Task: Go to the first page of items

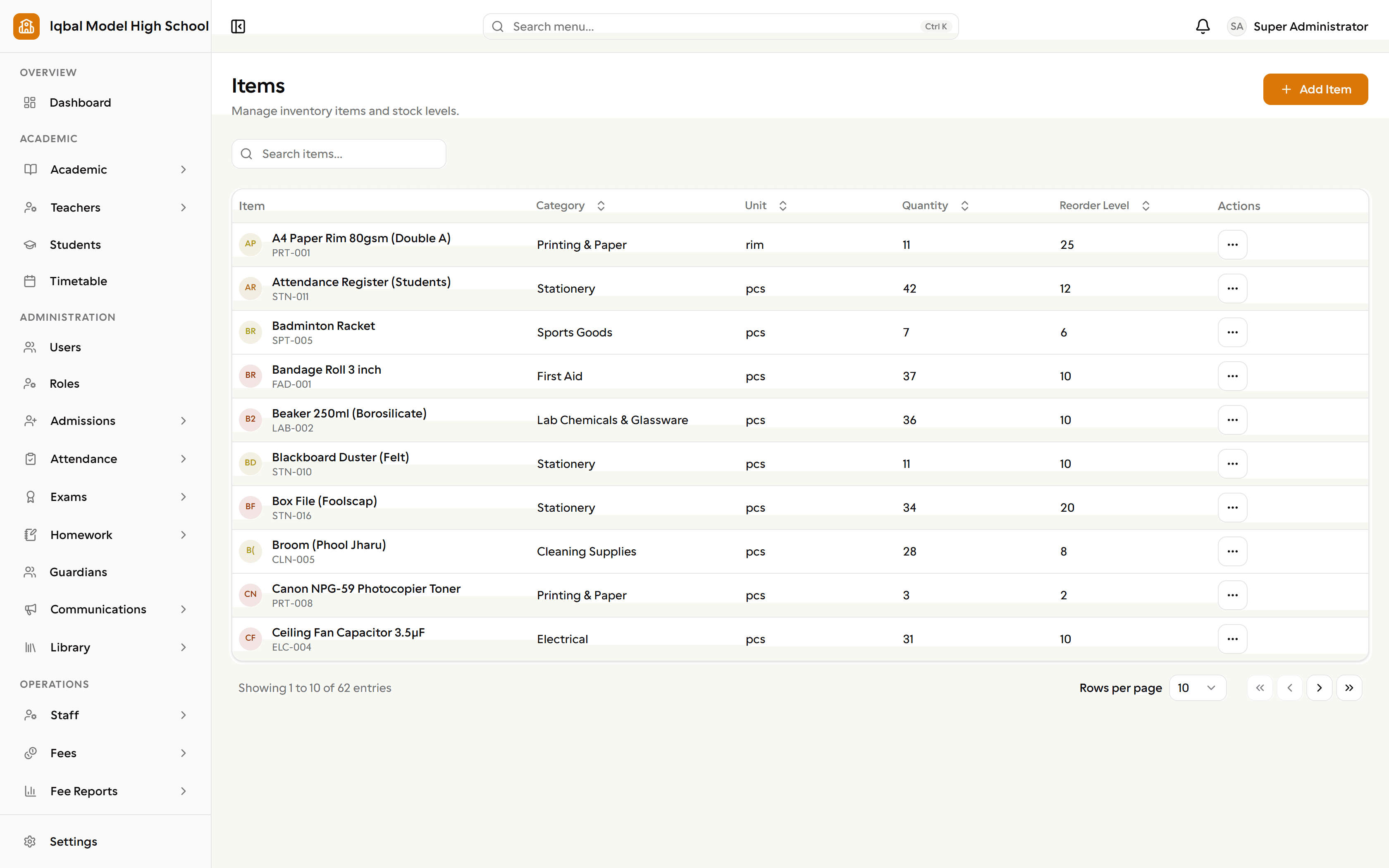Action: coord(1260,688)
